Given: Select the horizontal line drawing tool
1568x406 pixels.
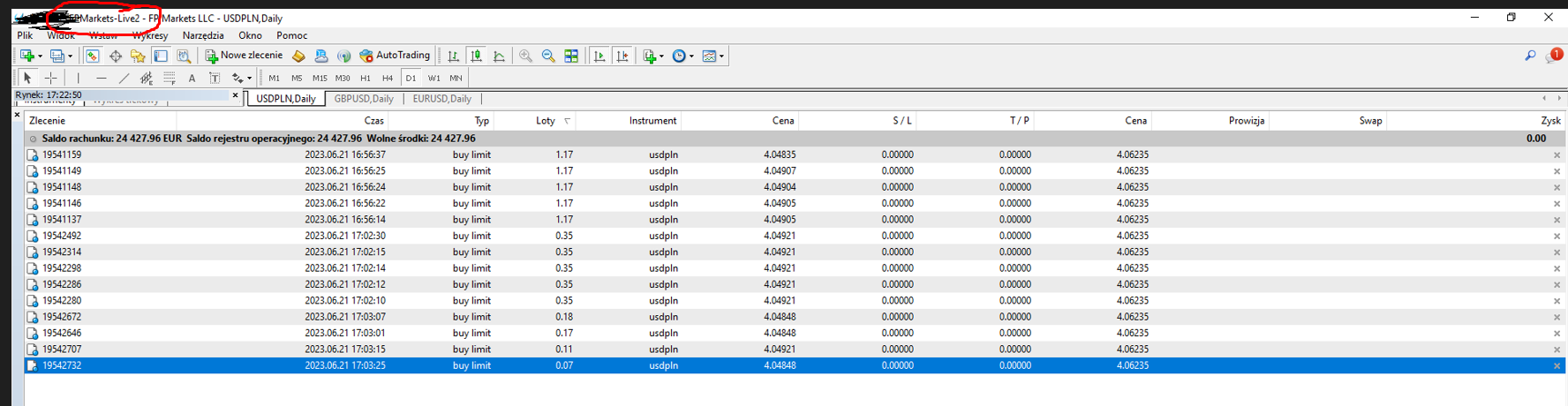Looking at the screenshot, I should tap(102, 78).
